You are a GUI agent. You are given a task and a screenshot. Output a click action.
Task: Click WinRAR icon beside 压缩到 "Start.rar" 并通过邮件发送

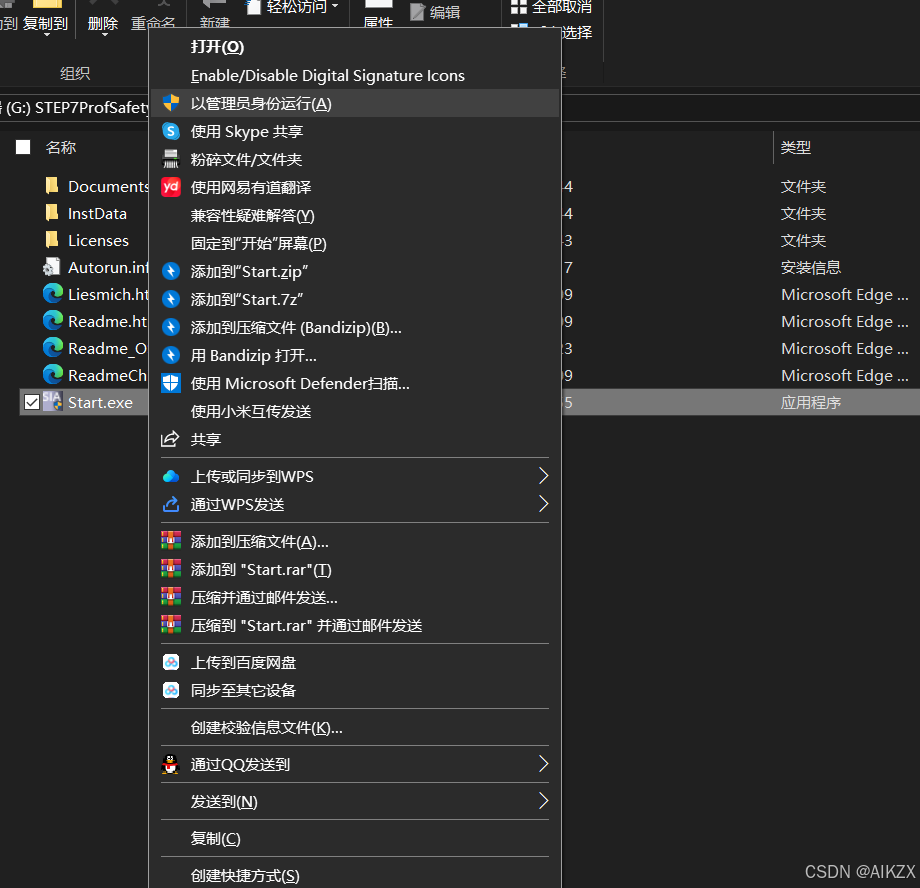(x=171, y=625)
